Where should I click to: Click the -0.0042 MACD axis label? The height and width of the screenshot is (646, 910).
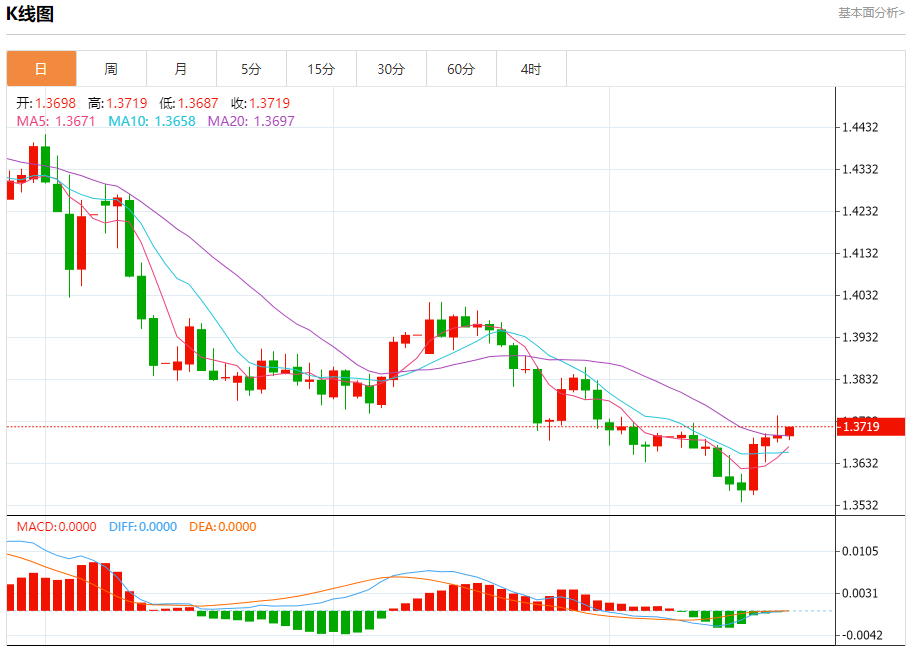[x=860, y=636]
